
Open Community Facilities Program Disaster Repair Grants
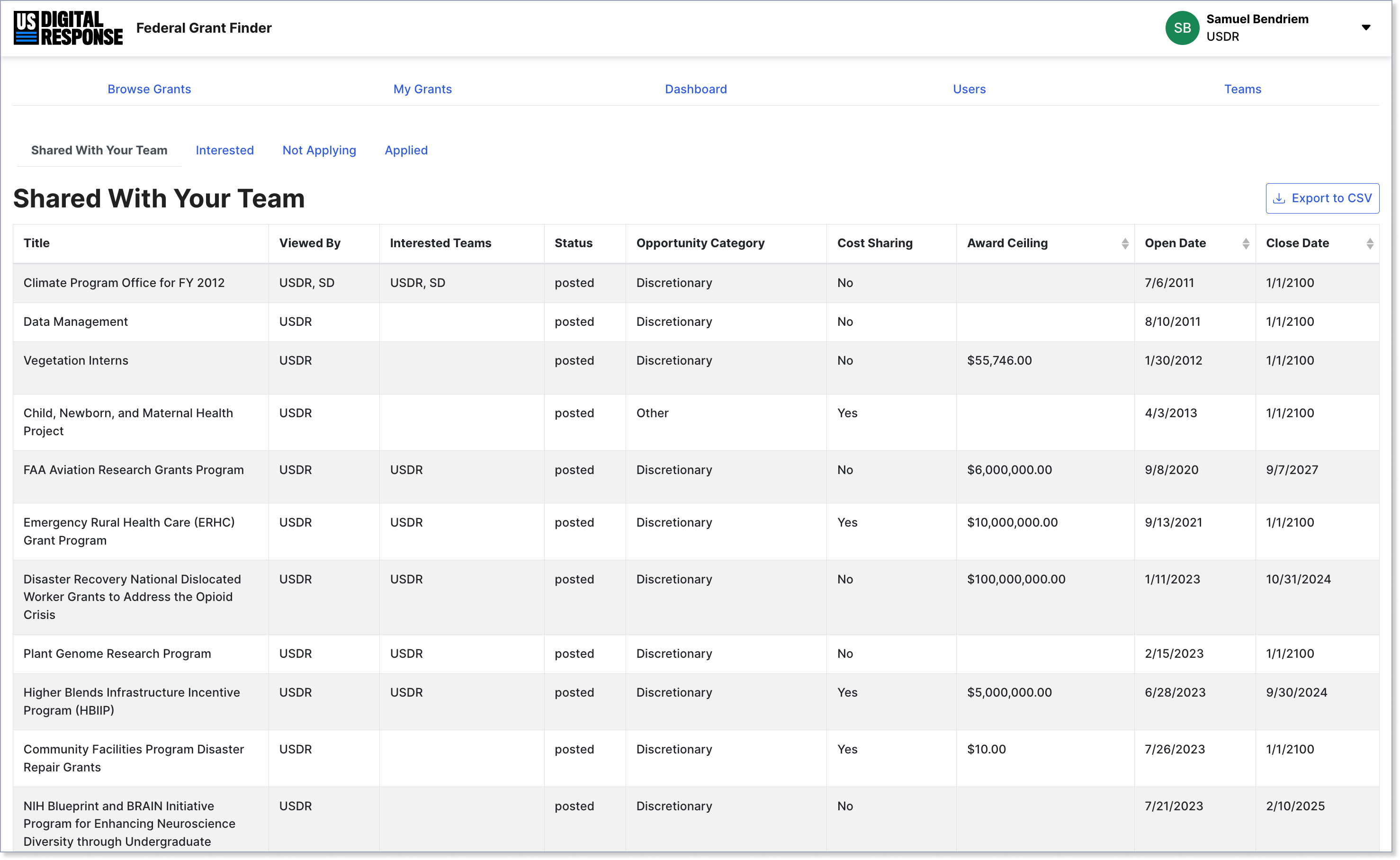tap(695, 758)
